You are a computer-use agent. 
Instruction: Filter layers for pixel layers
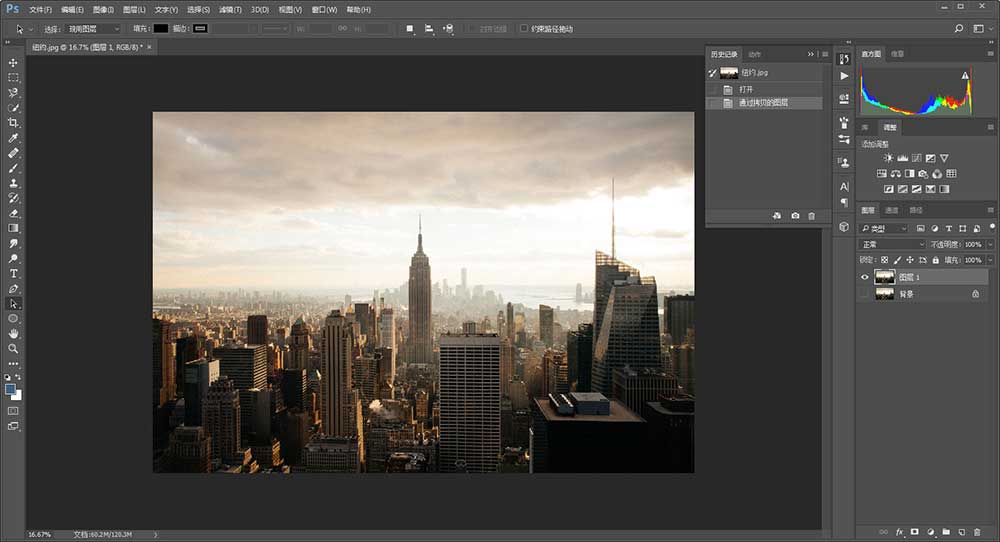pyautogui.click(x=920, y=228)
